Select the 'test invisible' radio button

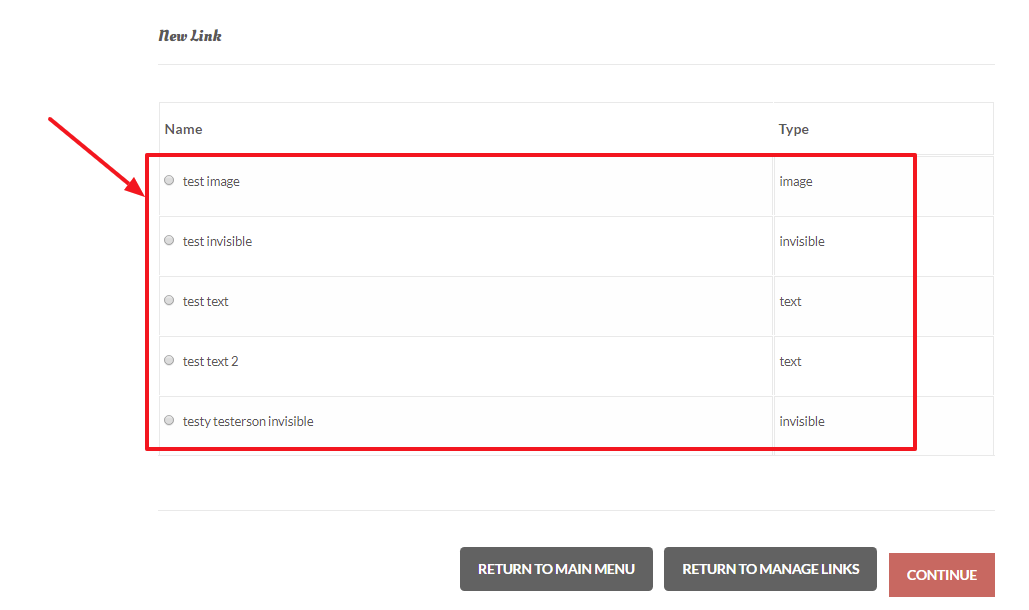click(x=169, y=241)
